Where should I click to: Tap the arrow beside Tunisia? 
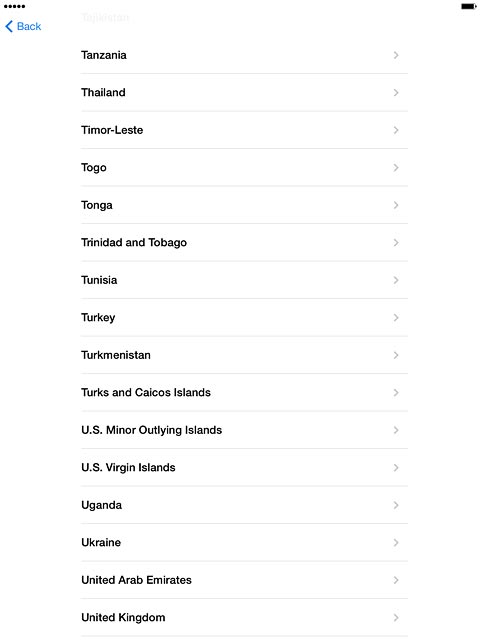click(396, 280)
